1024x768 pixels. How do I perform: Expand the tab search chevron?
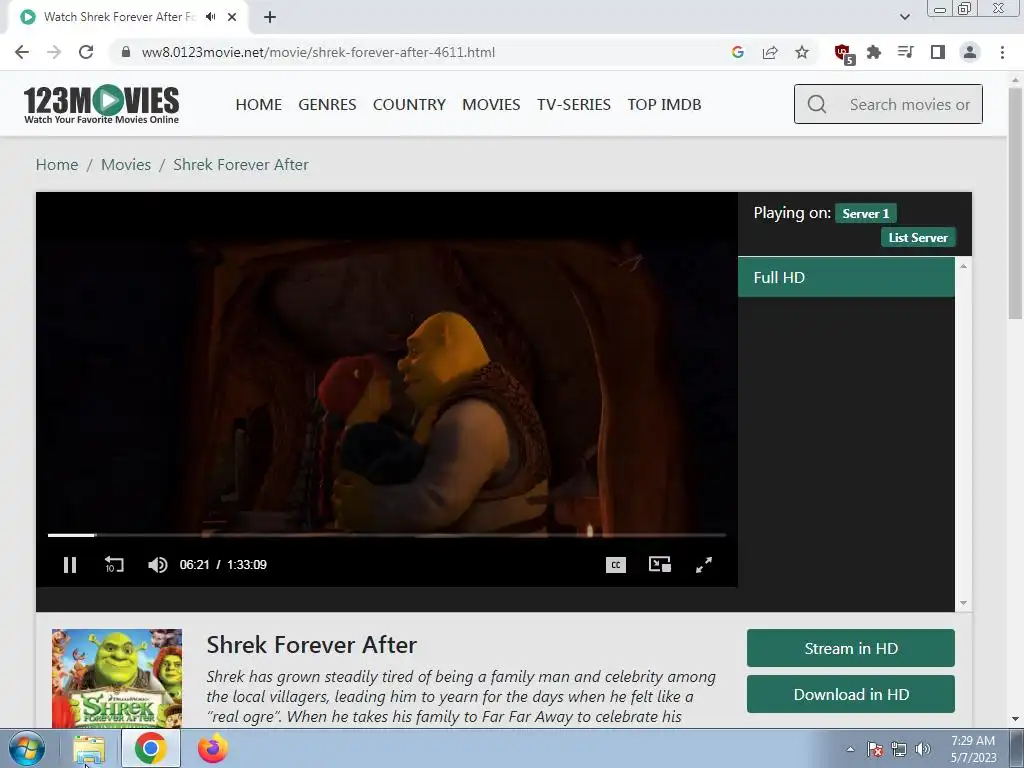(x=905, y=17)
